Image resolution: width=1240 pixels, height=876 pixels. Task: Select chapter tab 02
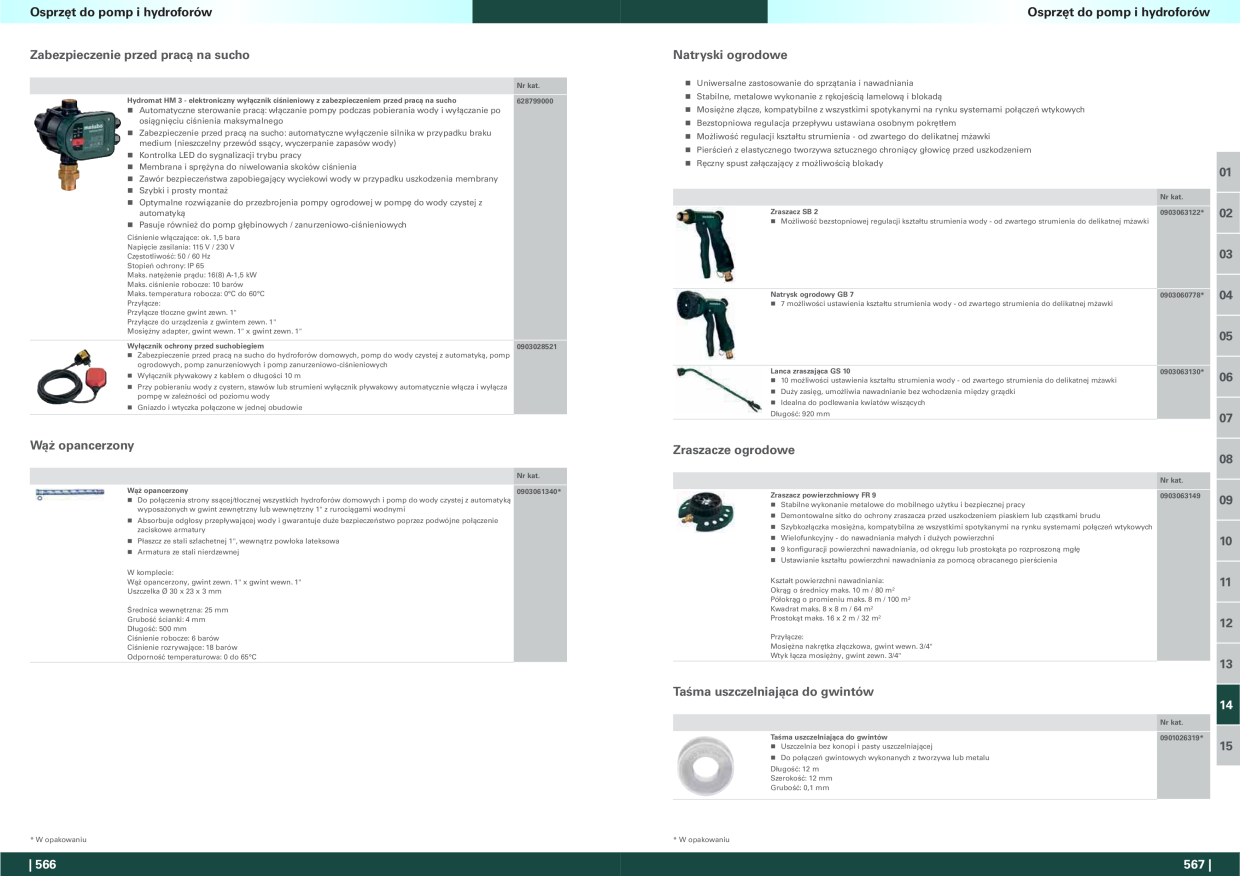[x=1228, y=213]
